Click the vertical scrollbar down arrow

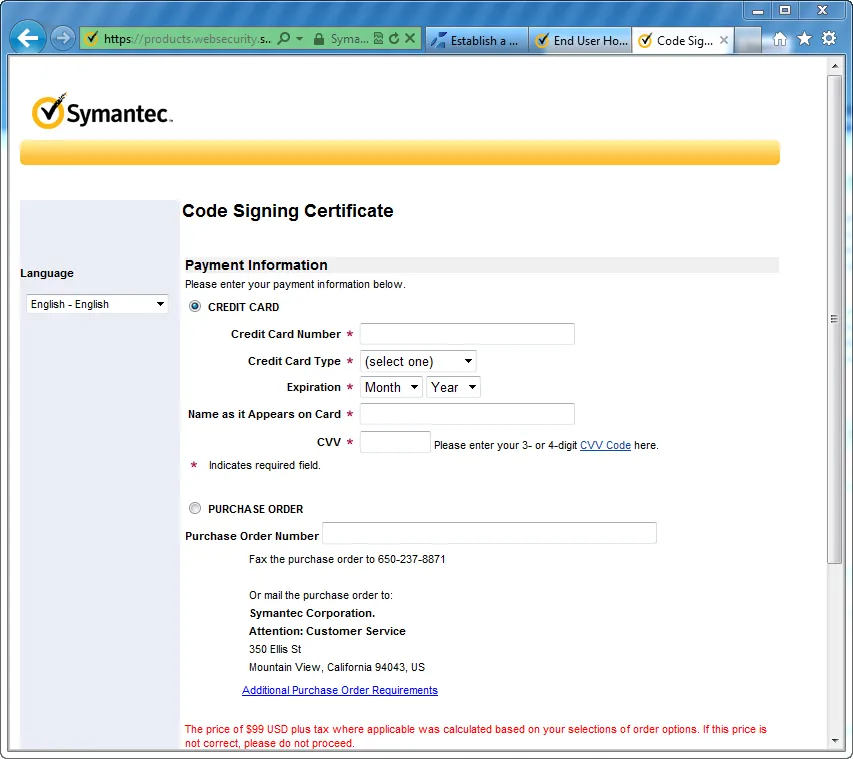(x=835, y=741)
